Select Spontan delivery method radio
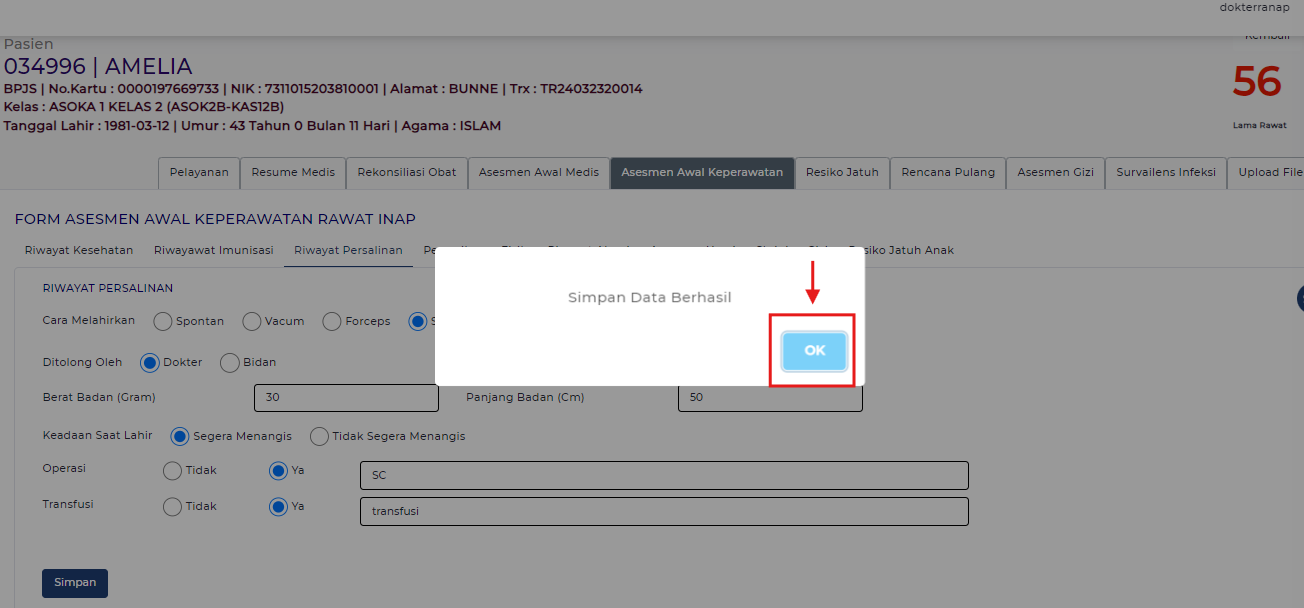The height and width of the screenshot is (608, 1304). [x=163, y=321]
